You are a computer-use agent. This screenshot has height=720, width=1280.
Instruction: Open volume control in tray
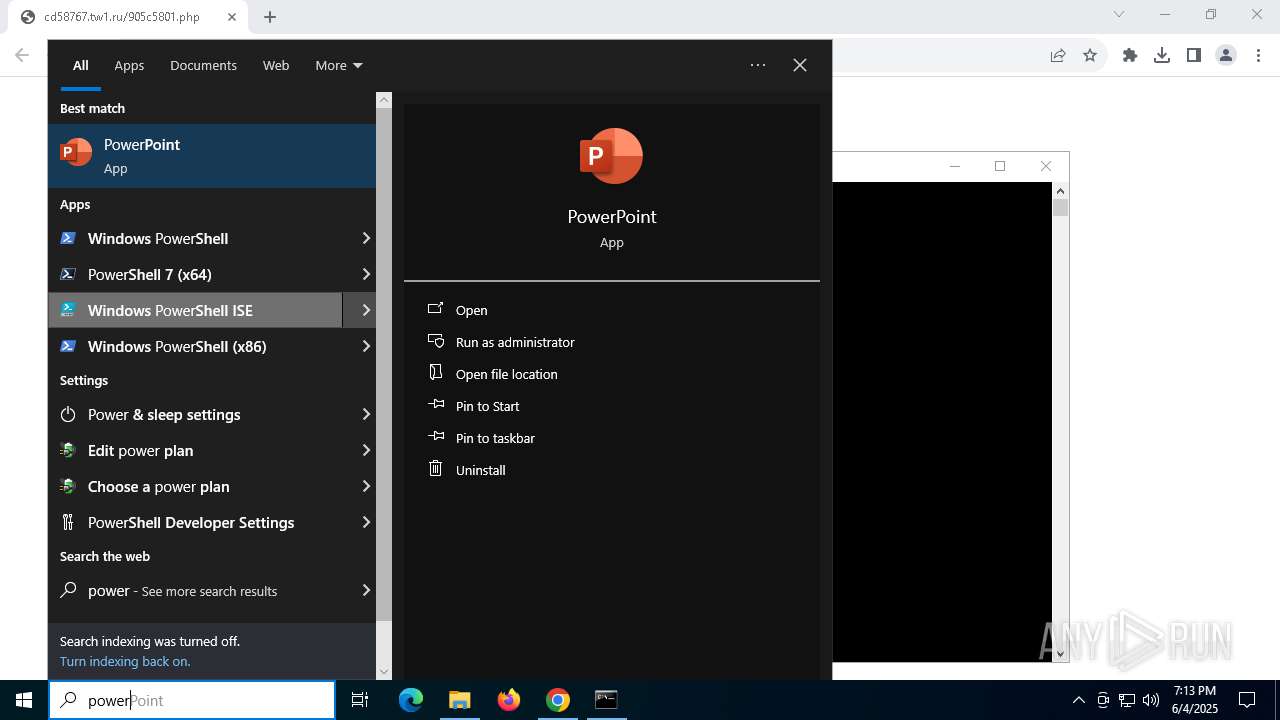click(x=1151, y=700)
